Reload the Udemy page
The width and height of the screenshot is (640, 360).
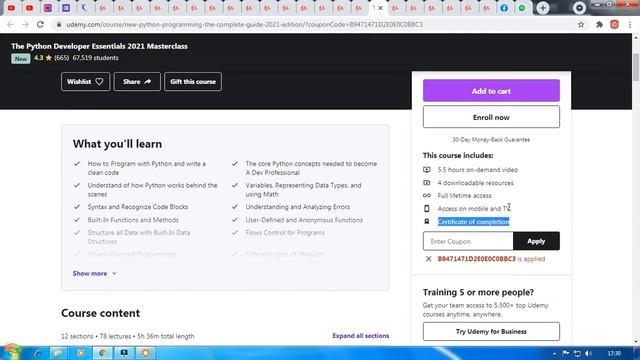coord(40,24)
